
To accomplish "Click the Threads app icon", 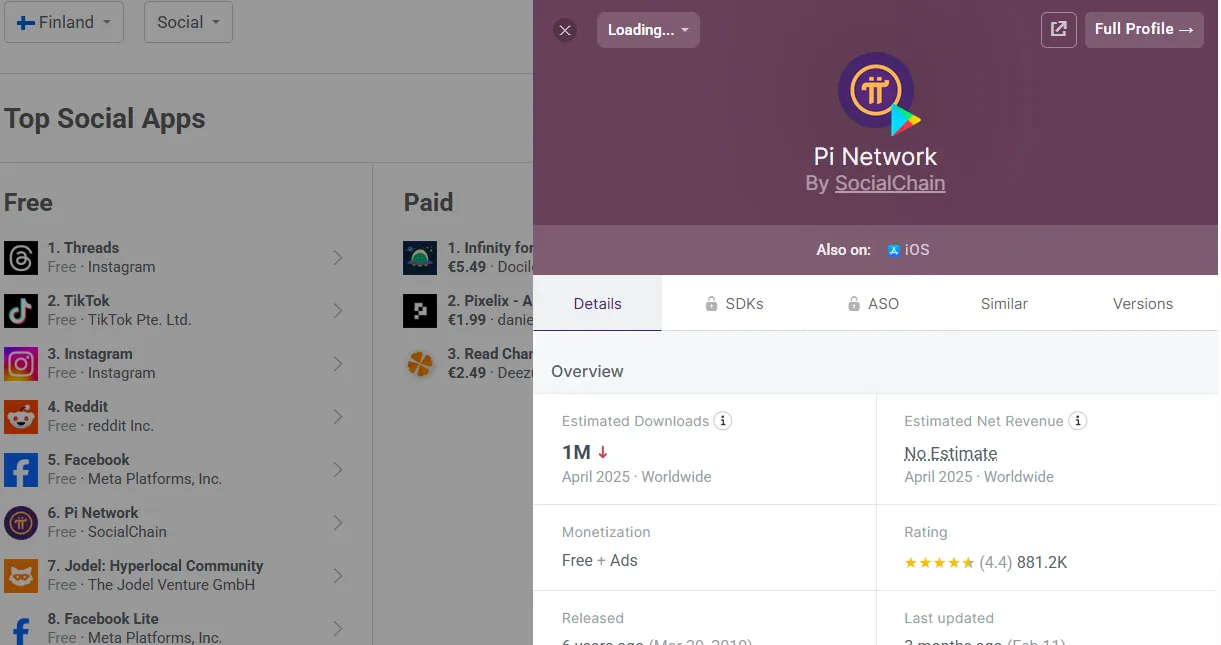I will pos(21,257).
